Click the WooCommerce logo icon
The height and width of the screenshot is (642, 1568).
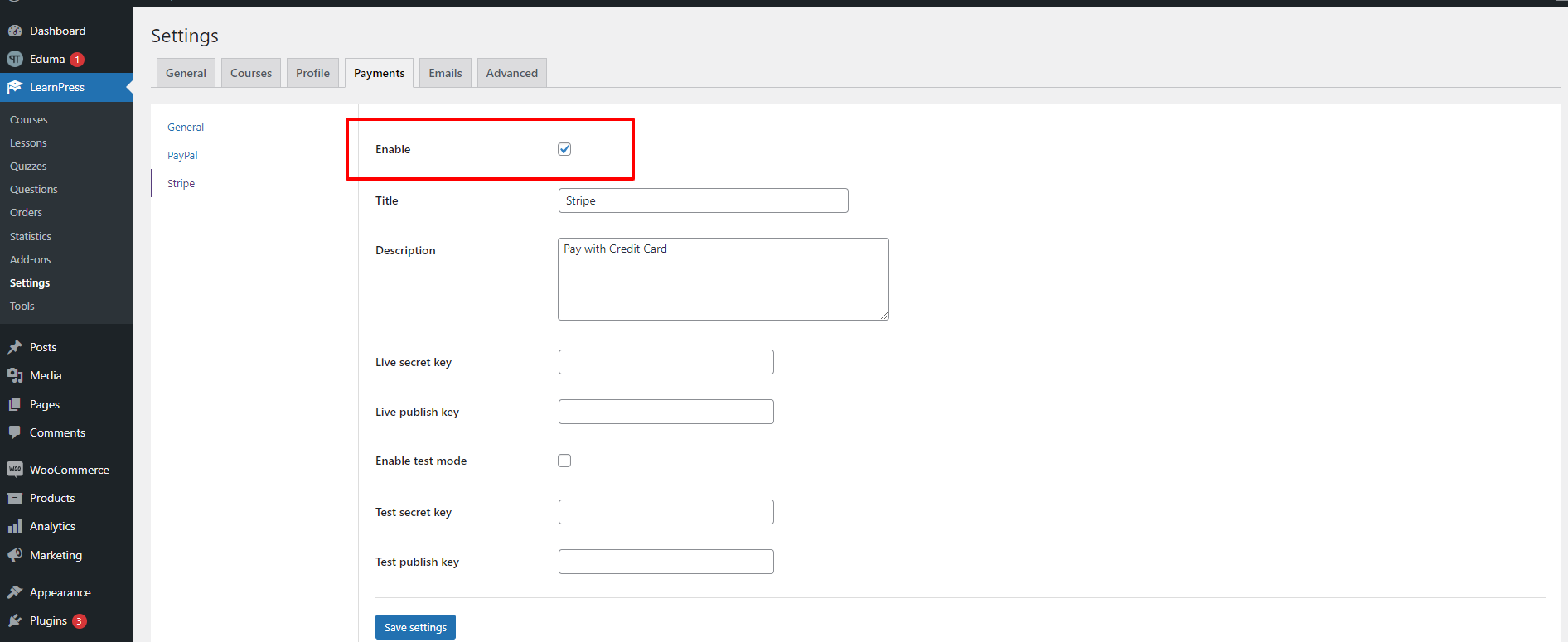[15, 470]
